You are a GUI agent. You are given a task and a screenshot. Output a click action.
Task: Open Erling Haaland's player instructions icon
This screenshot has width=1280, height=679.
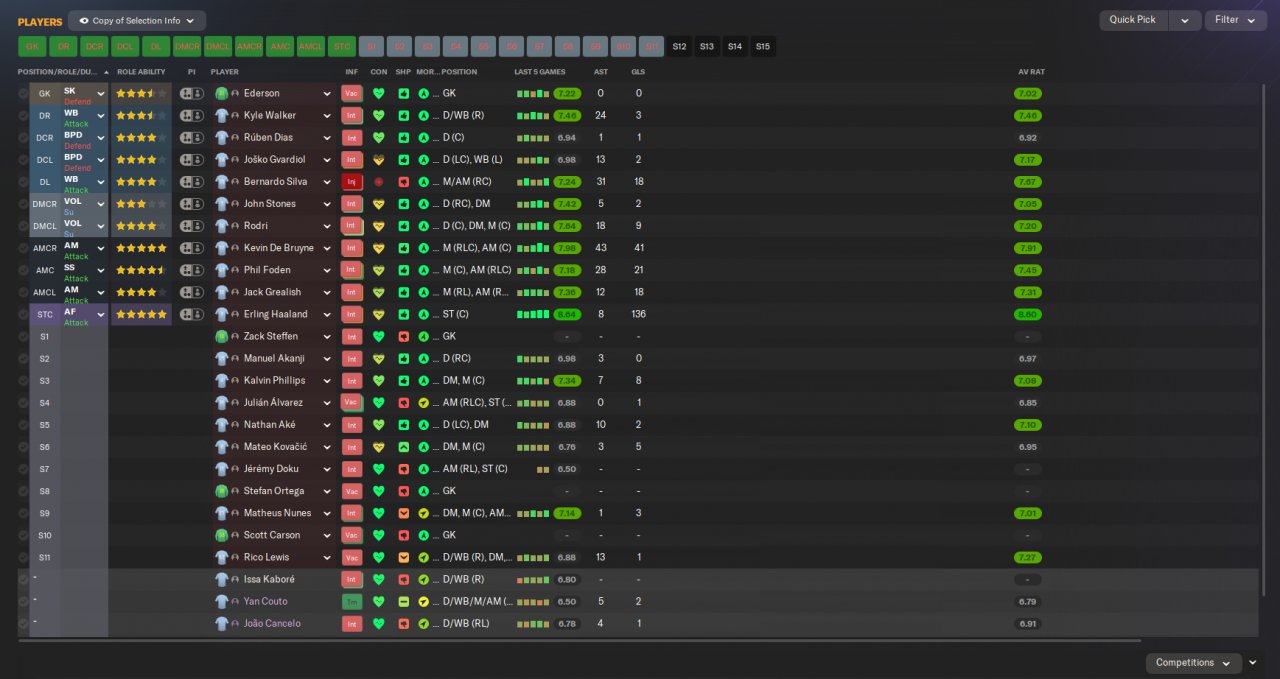tap(191, 314)
